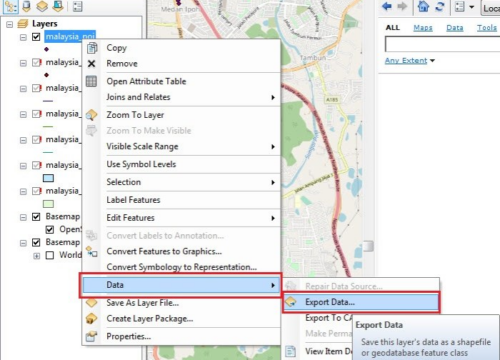Click the grey Forward arrow in search window
The height and width of the screenshot is (360, 500).
(402, 6)
